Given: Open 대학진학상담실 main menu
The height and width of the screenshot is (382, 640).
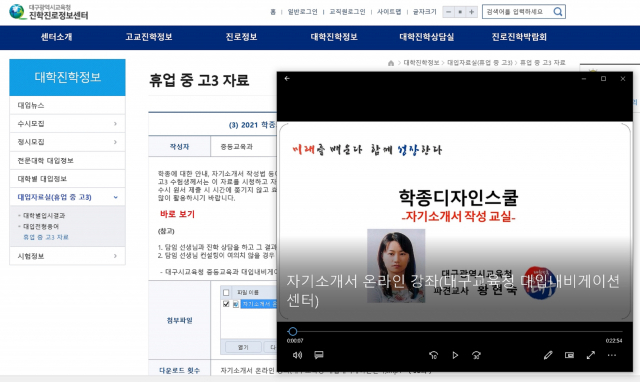Looking at the screenshot, I should pyautogui.click(x=427, y=37).
